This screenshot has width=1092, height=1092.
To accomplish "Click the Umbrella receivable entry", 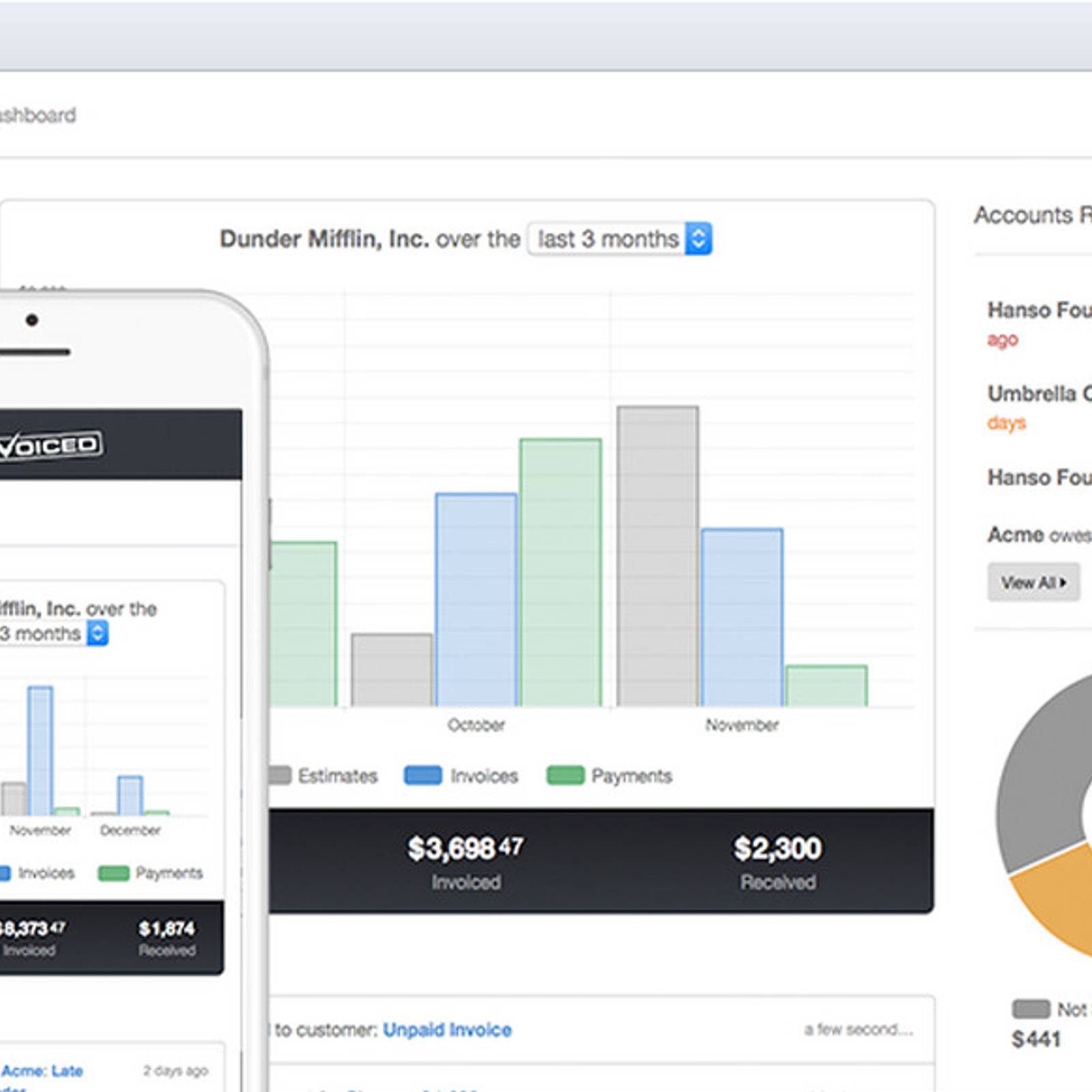I will [x=1039, y=407].
